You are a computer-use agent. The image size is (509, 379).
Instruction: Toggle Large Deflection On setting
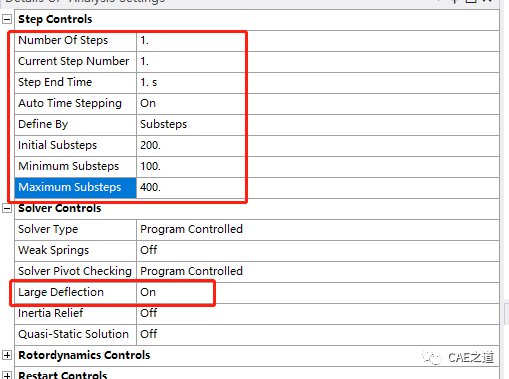click(x=318, y=293)
